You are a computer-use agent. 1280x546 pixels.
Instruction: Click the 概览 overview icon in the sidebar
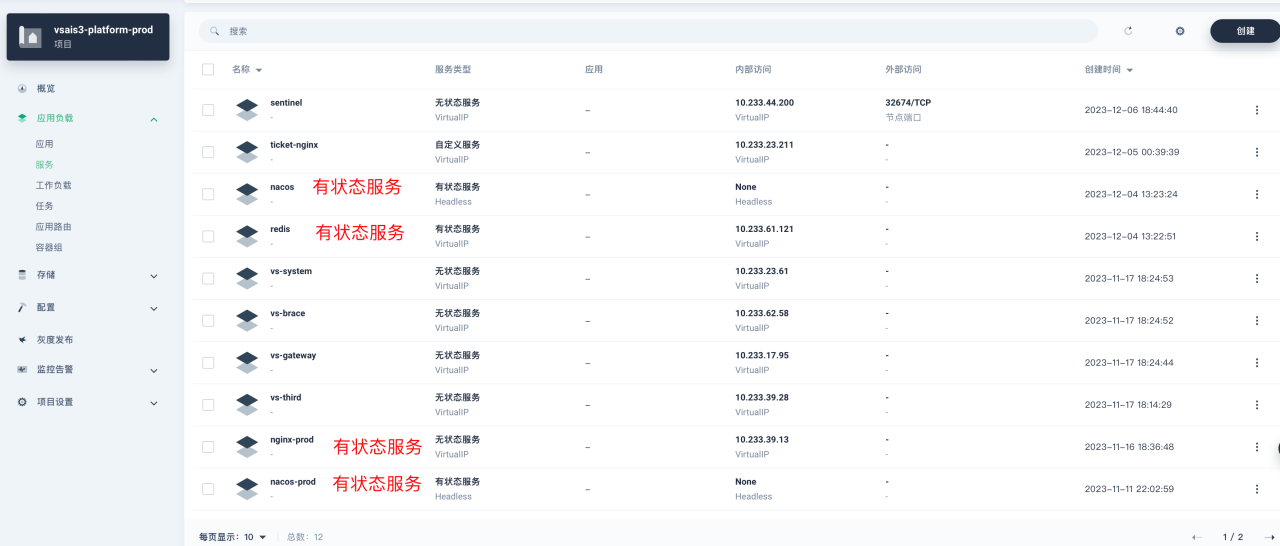click(22, 89)
